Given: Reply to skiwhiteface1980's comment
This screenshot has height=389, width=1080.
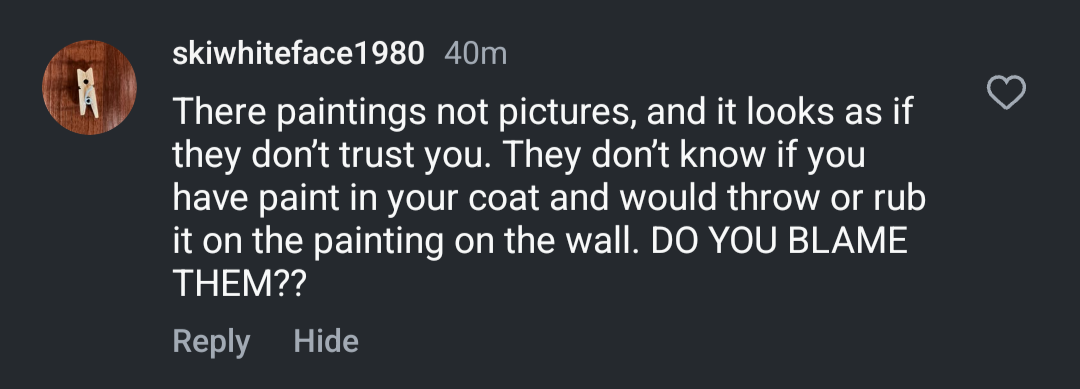Looking at the screenshot, I should pos(211,341).
